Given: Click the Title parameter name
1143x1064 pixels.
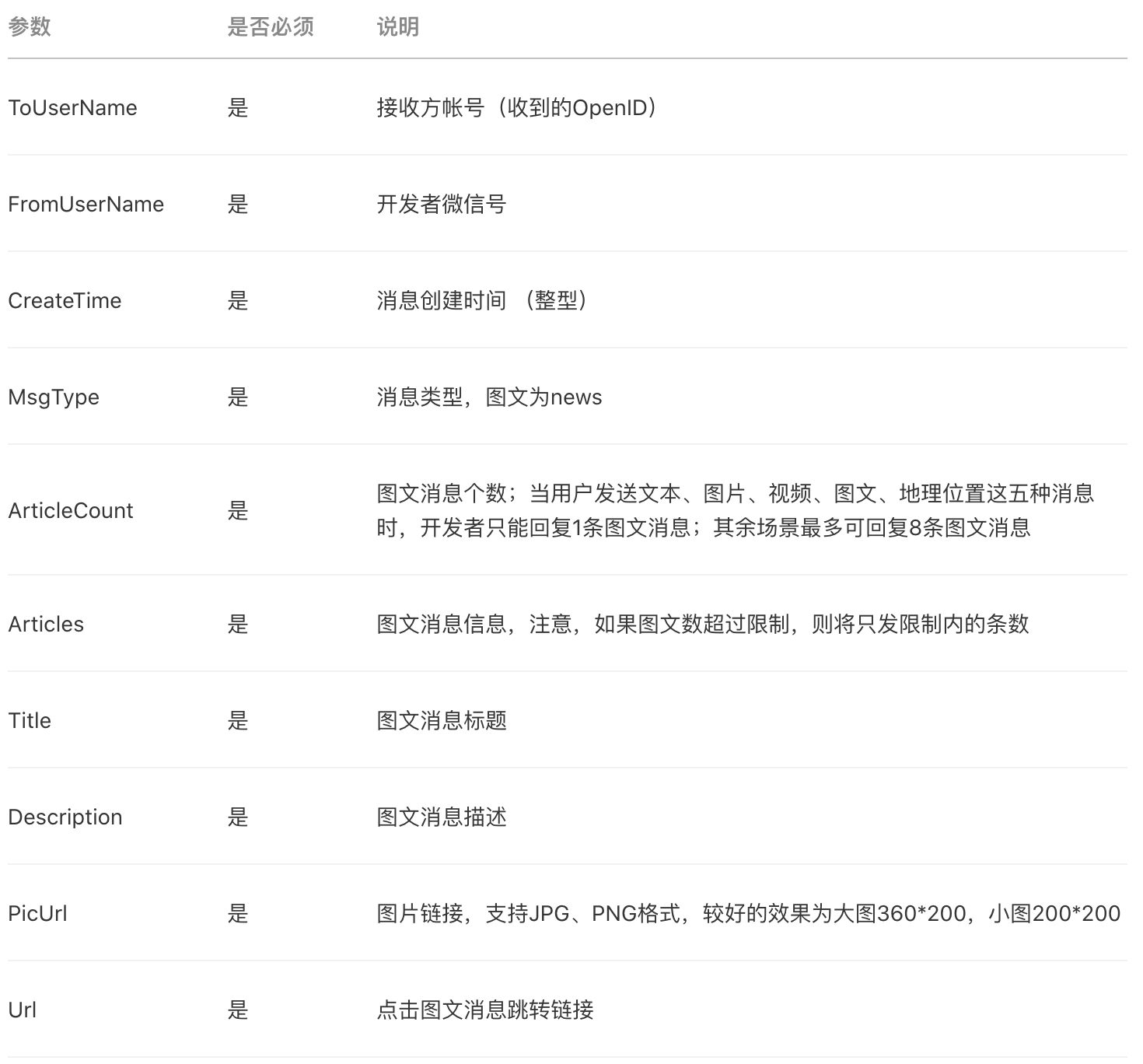Looking at the screenshot, I should click(x=30, y=721).
